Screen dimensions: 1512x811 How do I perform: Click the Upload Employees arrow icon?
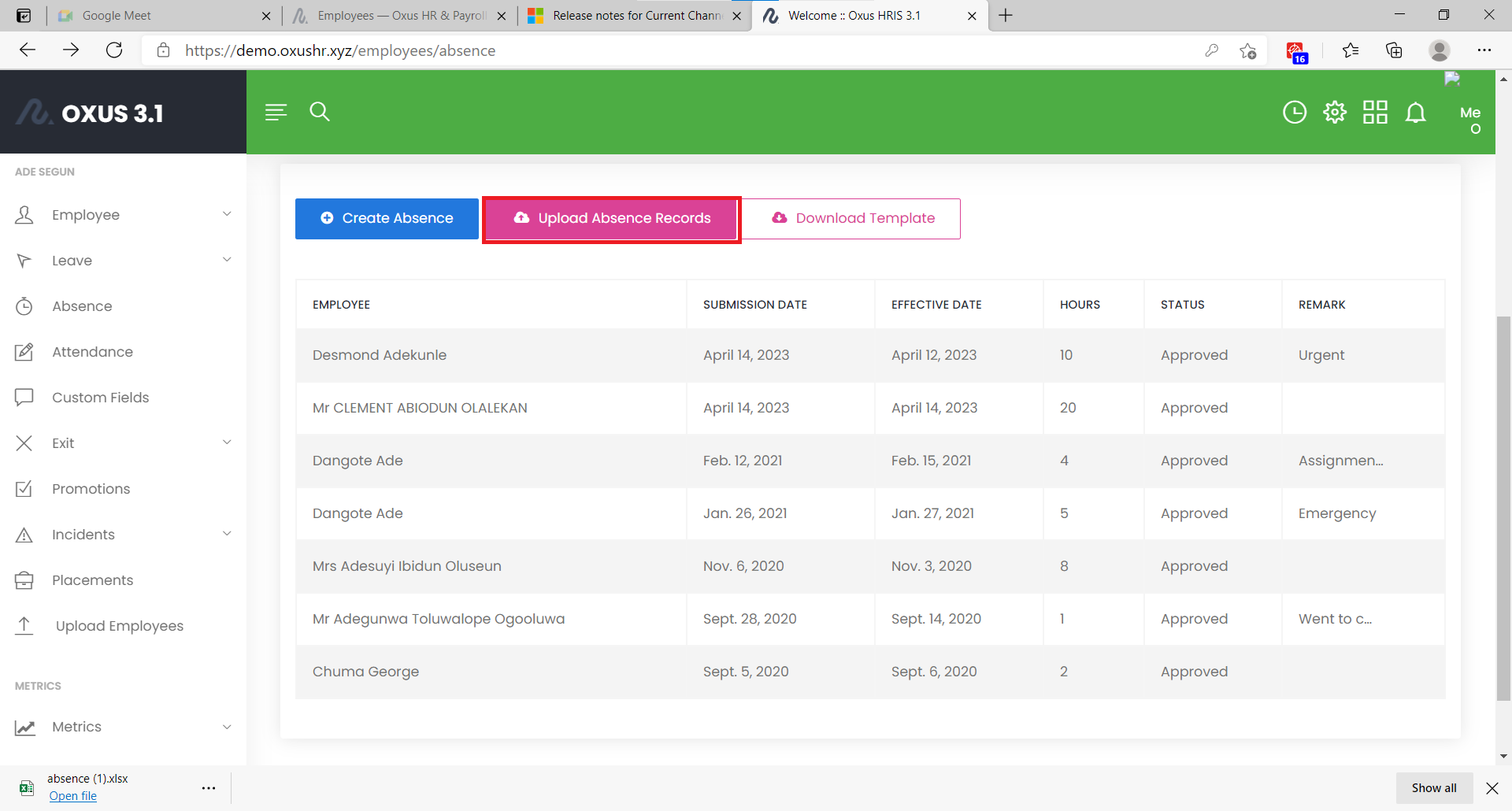(x=24, y=626)
